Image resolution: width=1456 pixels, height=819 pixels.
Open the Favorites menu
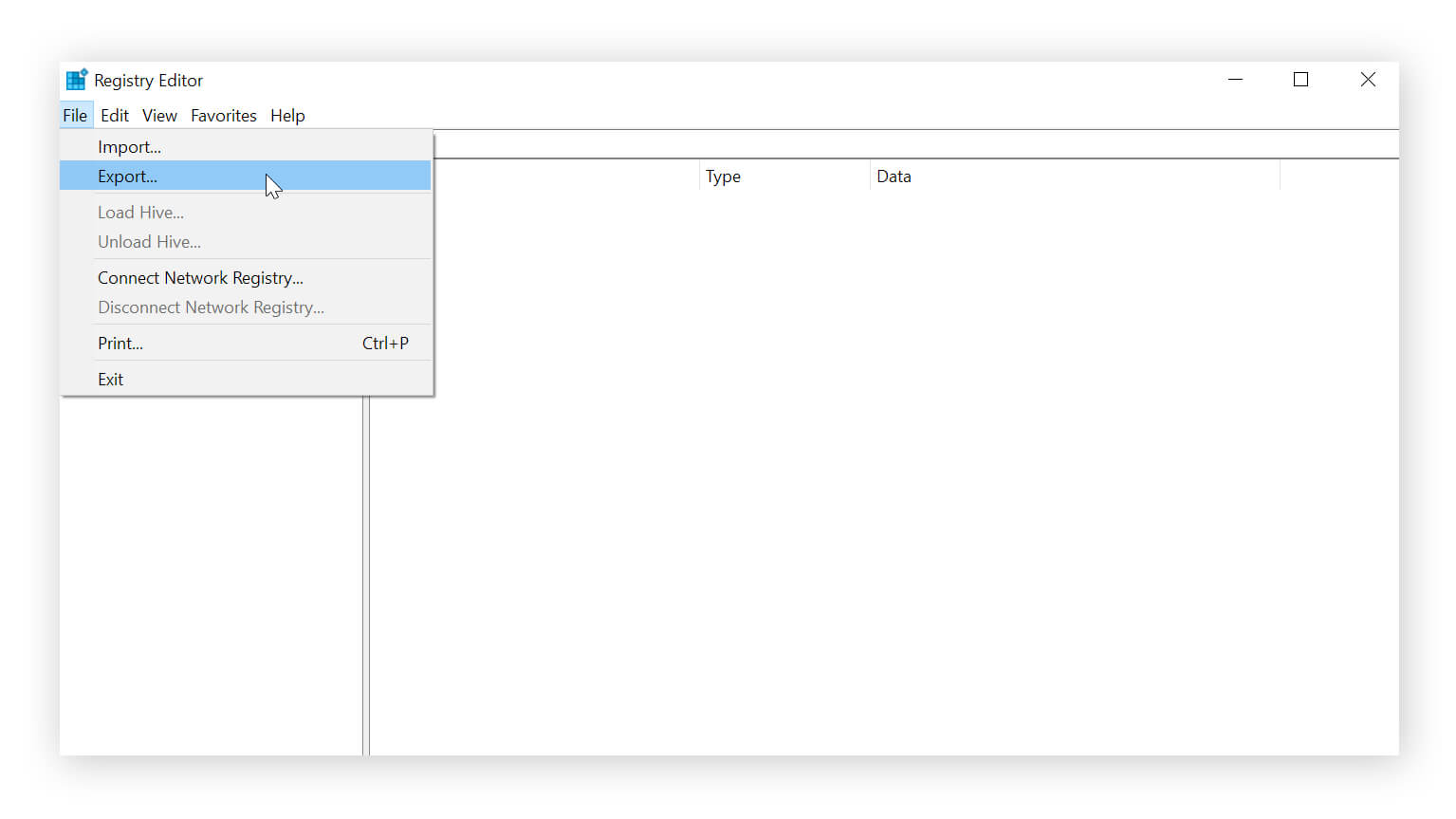pos(224,116)
